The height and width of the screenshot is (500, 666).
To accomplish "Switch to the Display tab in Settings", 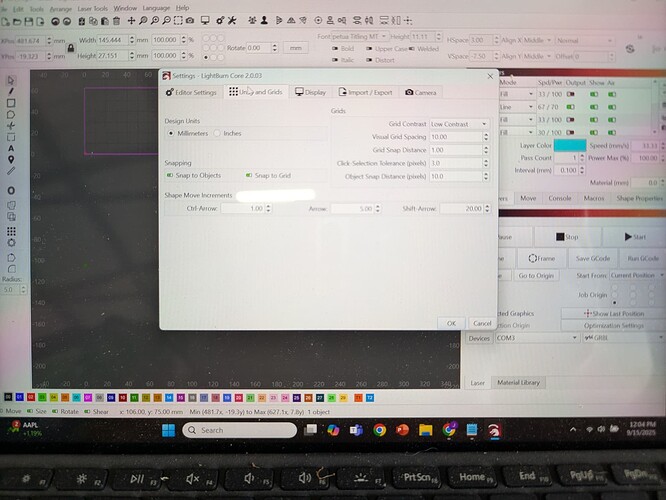I will click(x=310, y=92).
